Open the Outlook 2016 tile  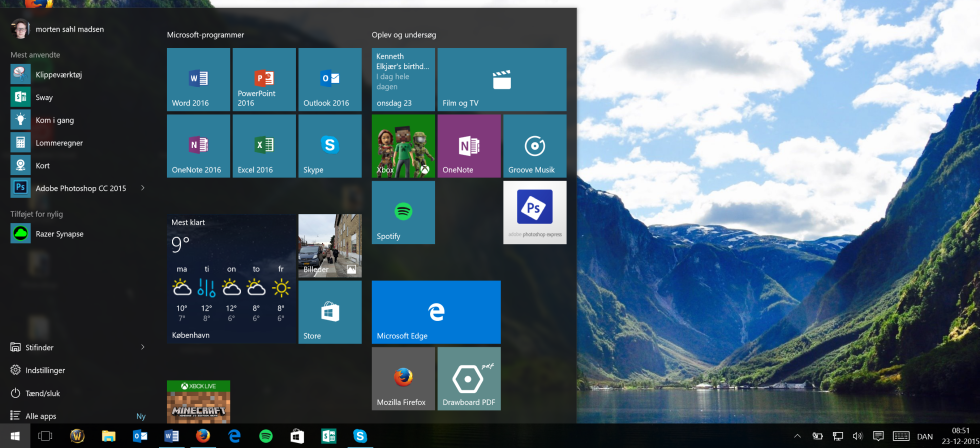tap(329, 79)
